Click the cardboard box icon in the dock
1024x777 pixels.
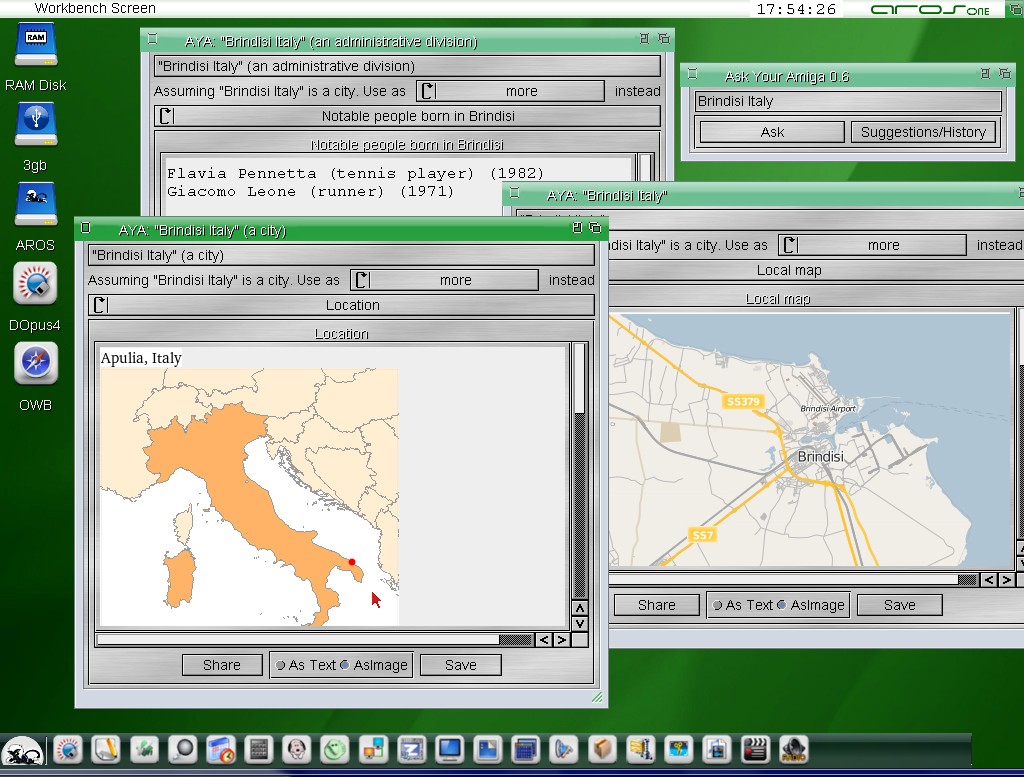tap(602, 749)
